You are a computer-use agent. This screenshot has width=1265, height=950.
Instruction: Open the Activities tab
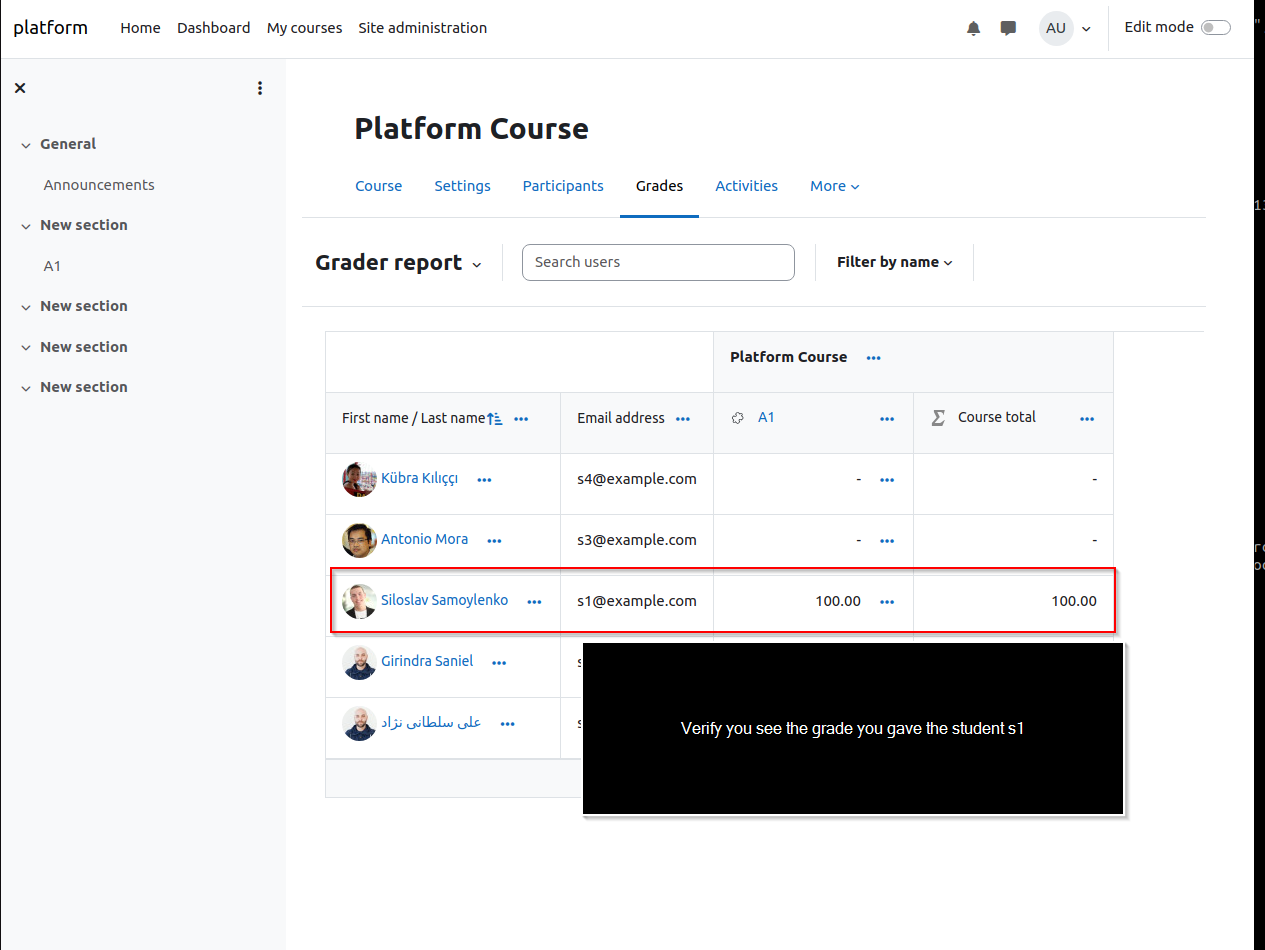[746, 186]
